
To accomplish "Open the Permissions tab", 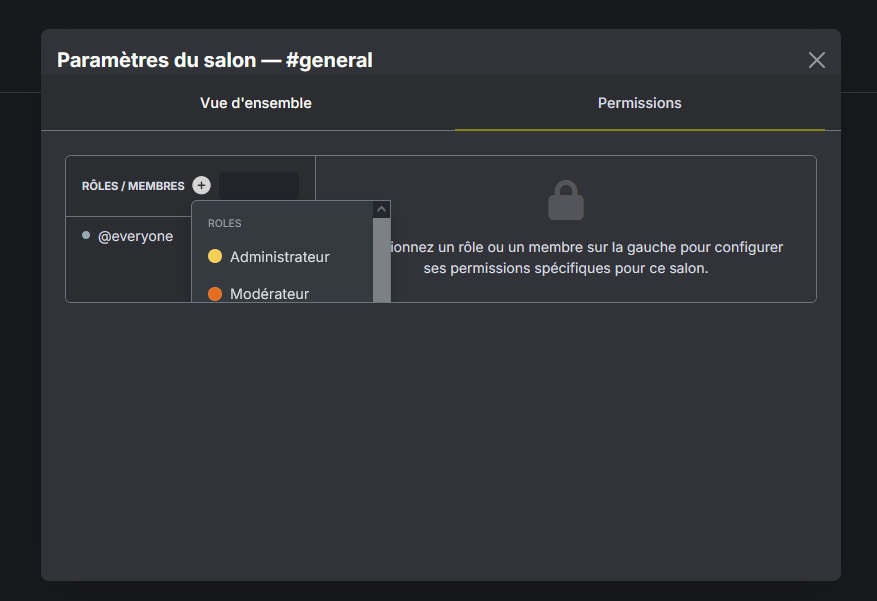I will (x=639, y=103).
